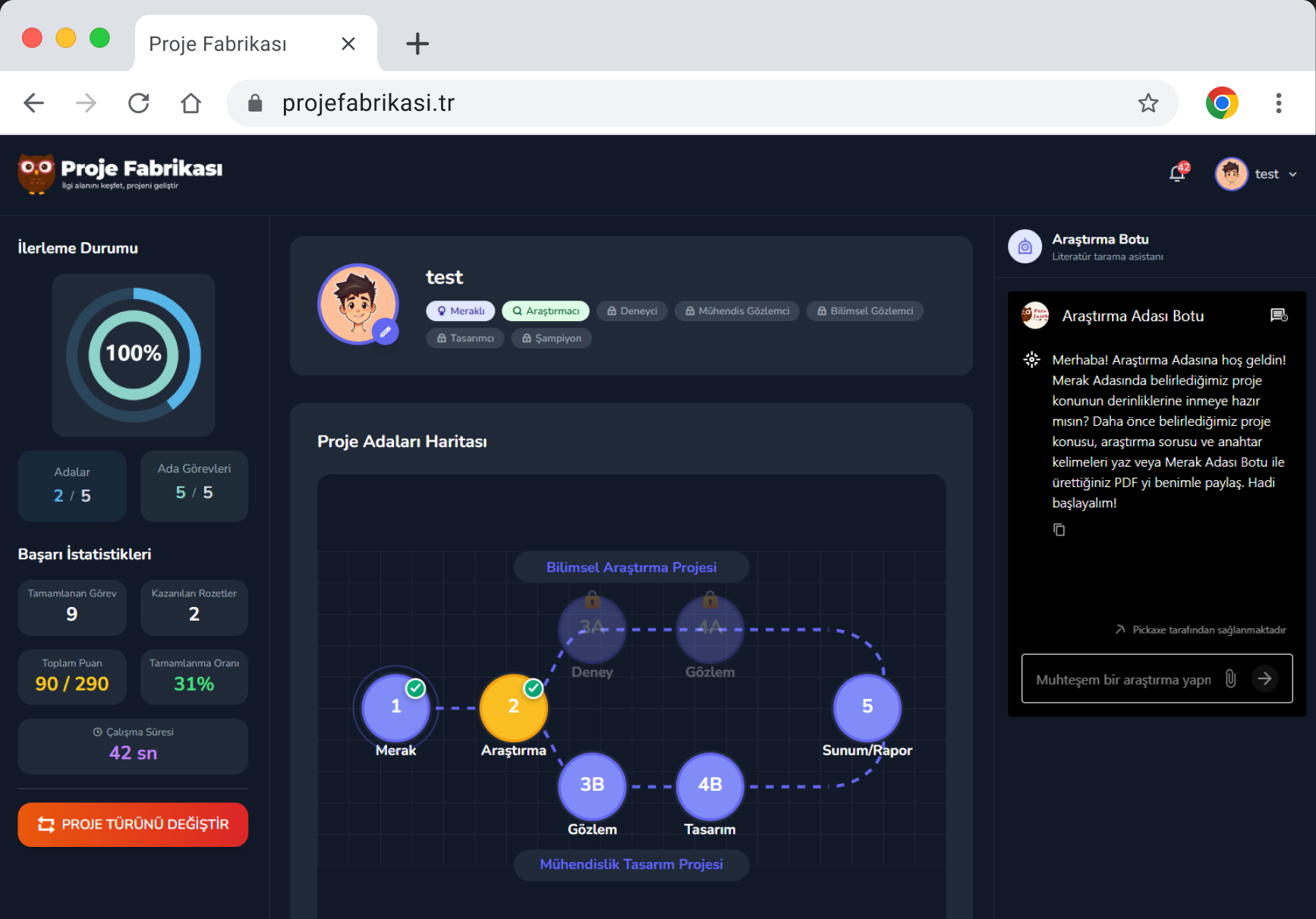Select the Araştırmacı badge
The image size is (1316, 919).
pyautogui.click(x=546, y=311)
